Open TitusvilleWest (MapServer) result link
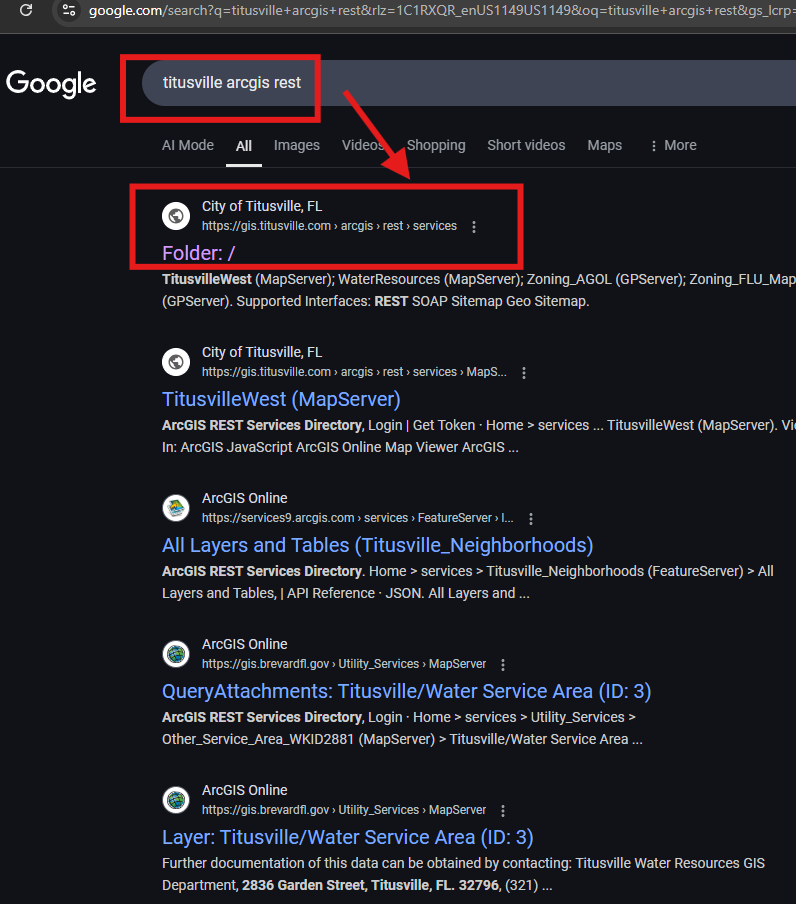Screen dimensions: 796x904 (281, 399)
